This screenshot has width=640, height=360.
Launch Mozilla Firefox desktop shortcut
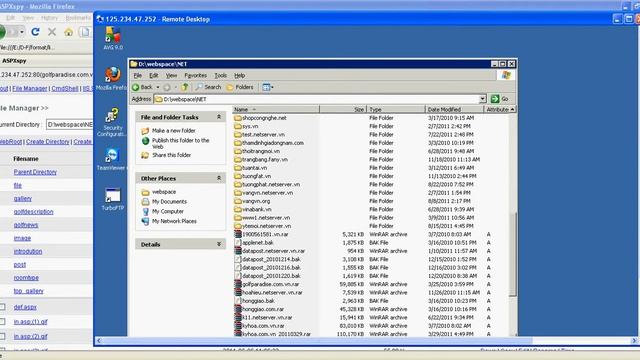(112, 79)
